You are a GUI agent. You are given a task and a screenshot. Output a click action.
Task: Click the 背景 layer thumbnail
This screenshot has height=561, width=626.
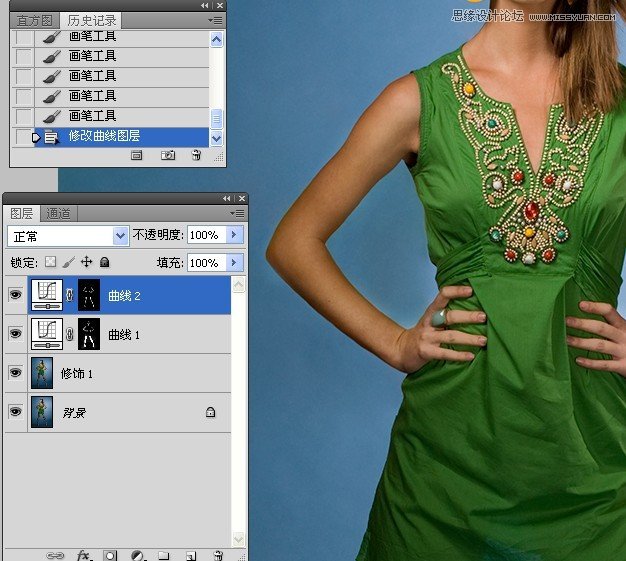(x=44, y=411)
